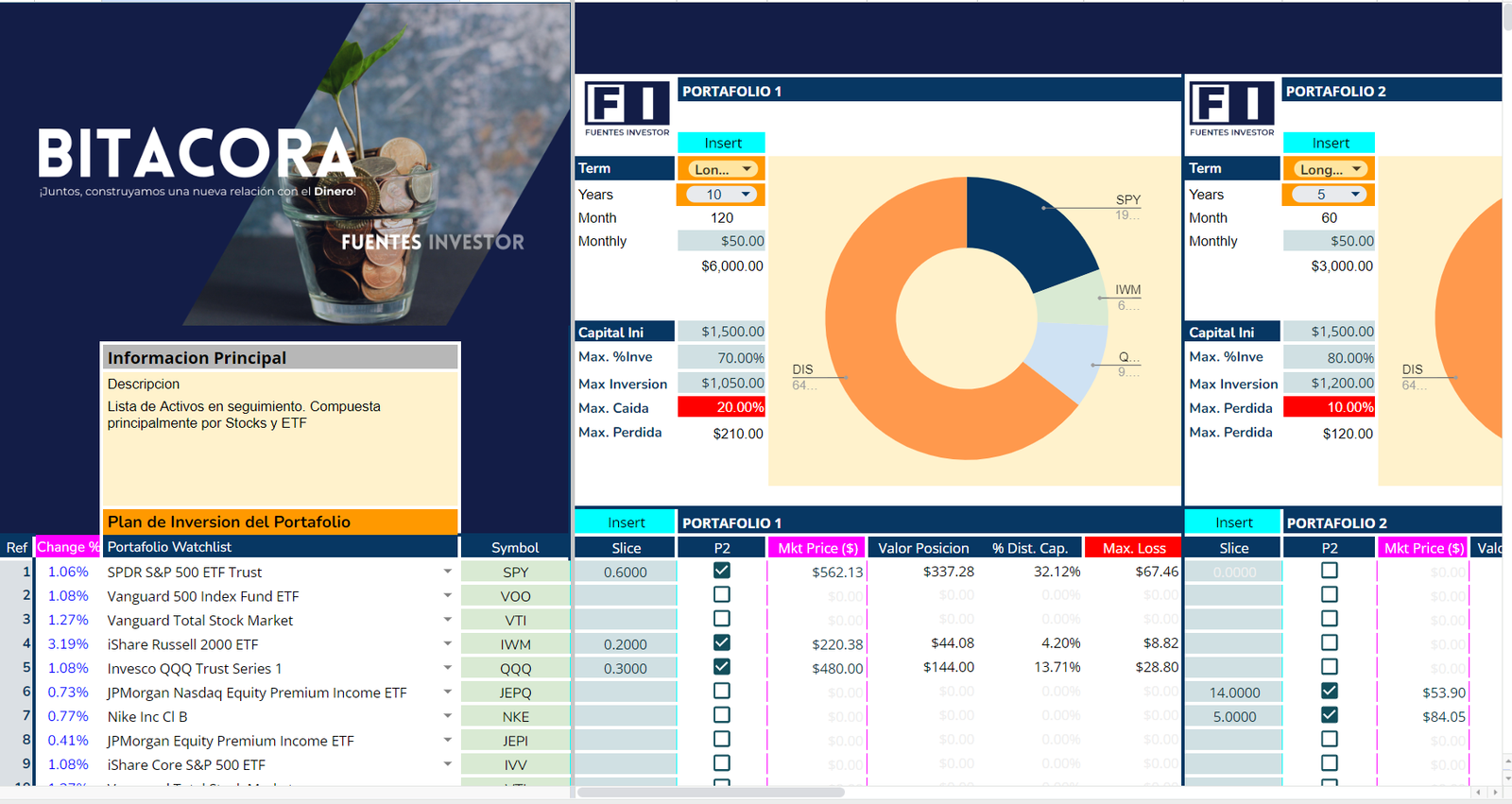The width and height of the screenshot is (1512, 804).
Task: Toggle Portafolio 1 checkbox for SPY row
Action: point(722,571)
